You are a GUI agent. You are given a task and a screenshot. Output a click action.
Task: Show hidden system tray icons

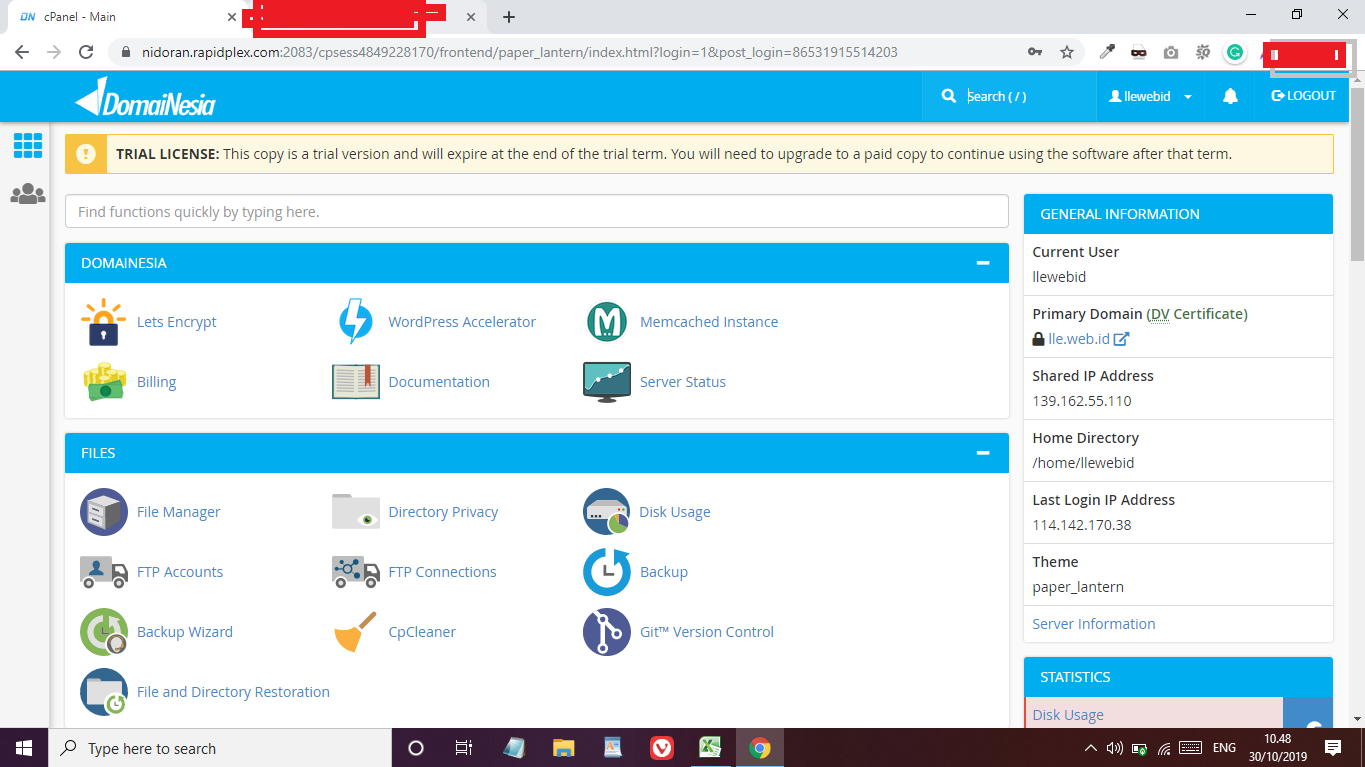pos(1091,748)
